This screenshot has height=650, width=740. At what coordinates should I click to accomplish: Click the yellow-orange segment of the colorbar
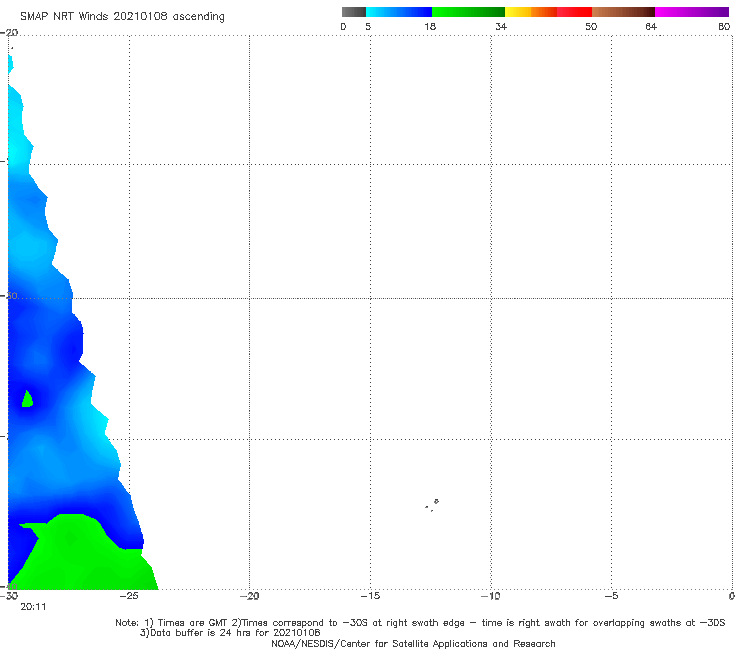click(x=531, y=12)
